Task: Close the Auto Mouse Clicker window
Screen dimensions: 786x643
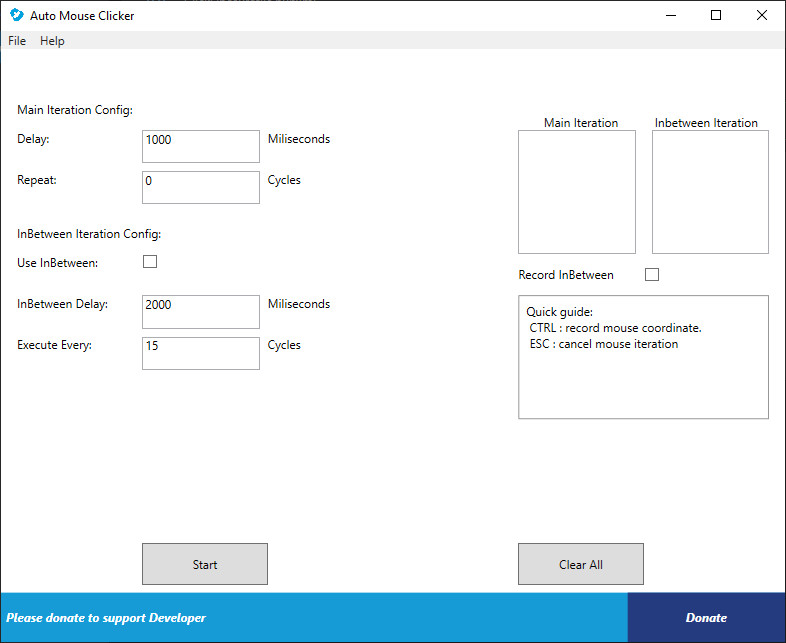Action: 761,15
